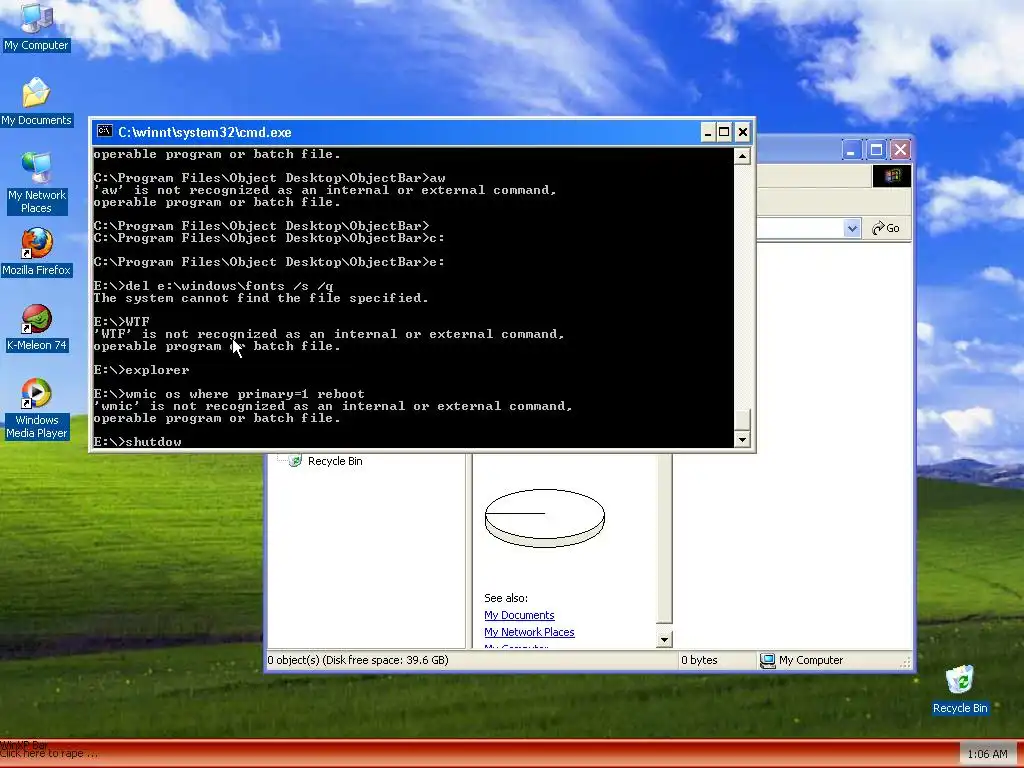1024x768 pixels.
Task: Click the cmd window scroll down arrow
Action: click(742, 440)
